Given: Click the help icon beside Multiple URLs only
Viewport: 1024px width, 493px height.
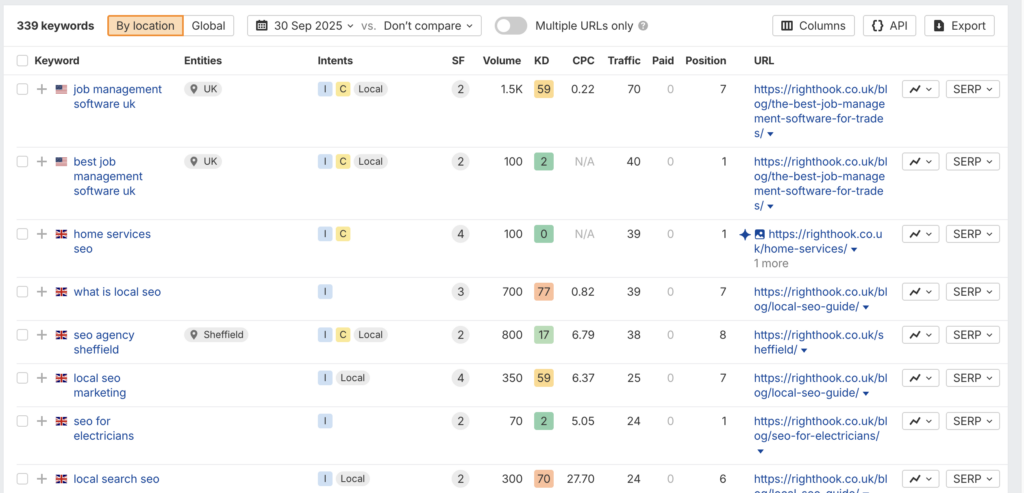Looking at the screenshot, I should pos(643,26).
